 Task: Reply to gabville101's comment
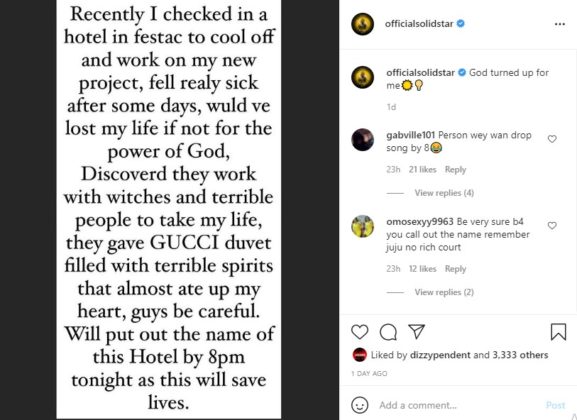[x=455, y=170]
